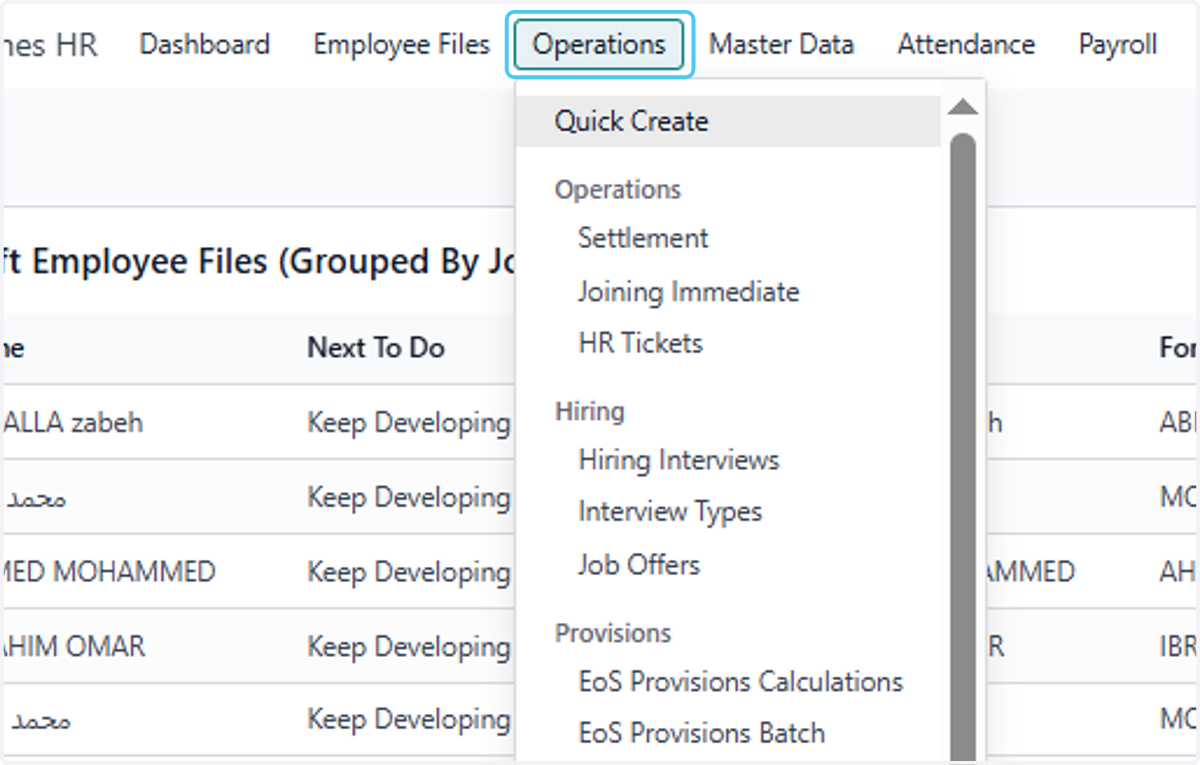
Task: Click the MED MOHAMMED name cell
Action: 108,572
